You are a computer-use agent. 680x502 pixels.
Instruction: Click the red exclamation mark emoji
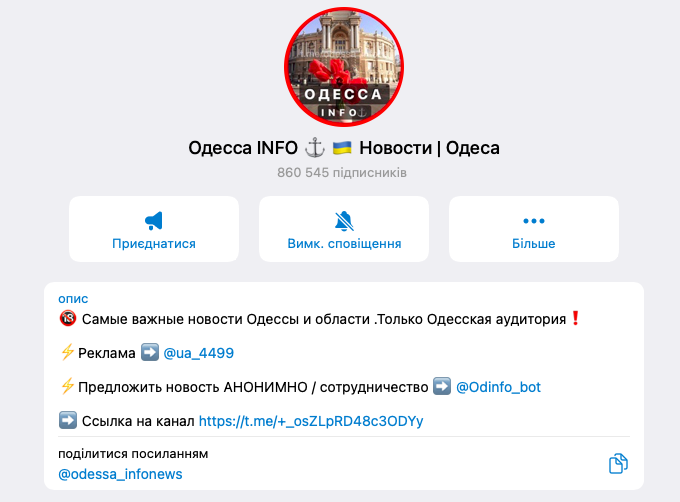click(575, 318)
